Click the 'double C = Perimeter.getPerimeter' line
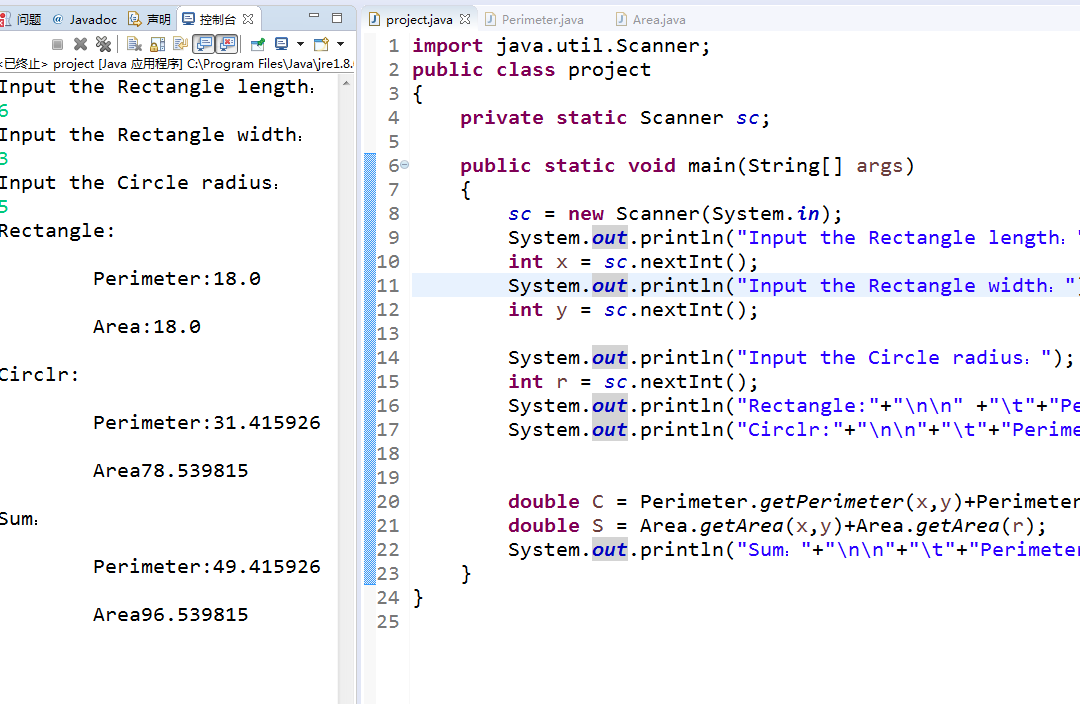 point(793,501)
